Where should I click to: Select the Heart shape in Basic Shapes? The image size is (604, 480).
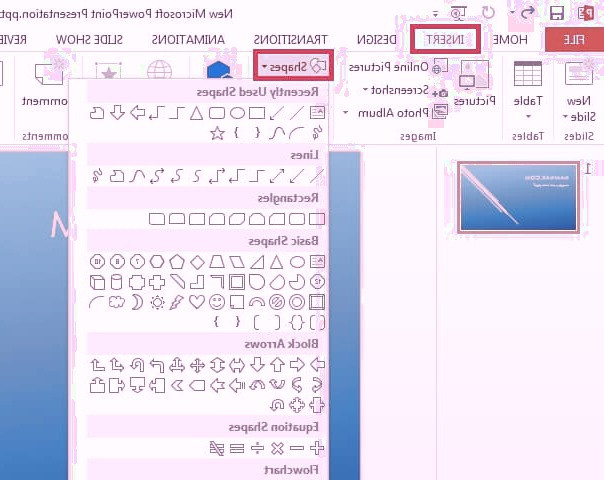(x=197, y=302)
